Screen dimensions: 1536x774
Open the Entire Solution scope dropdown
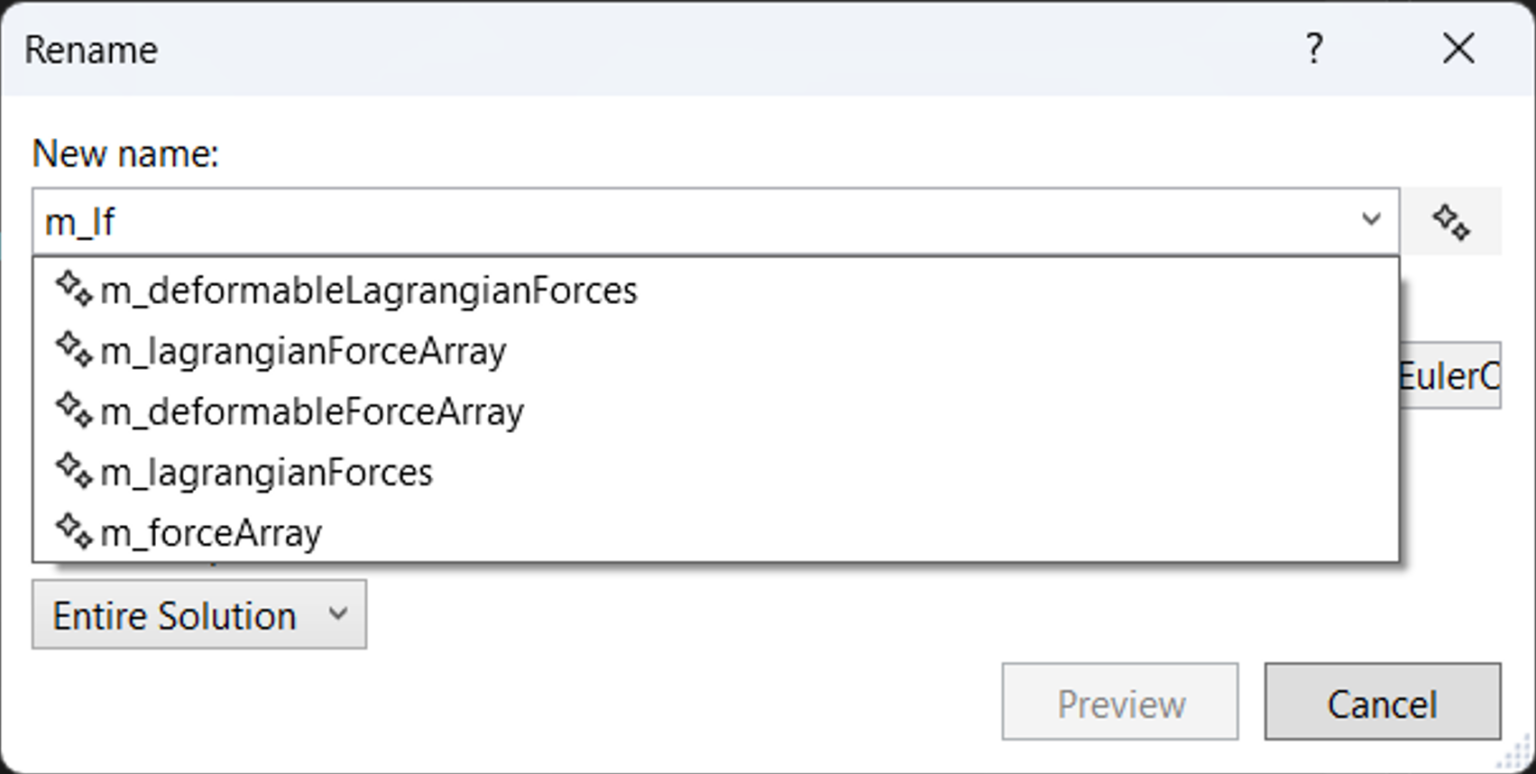[x=198, y=615]
